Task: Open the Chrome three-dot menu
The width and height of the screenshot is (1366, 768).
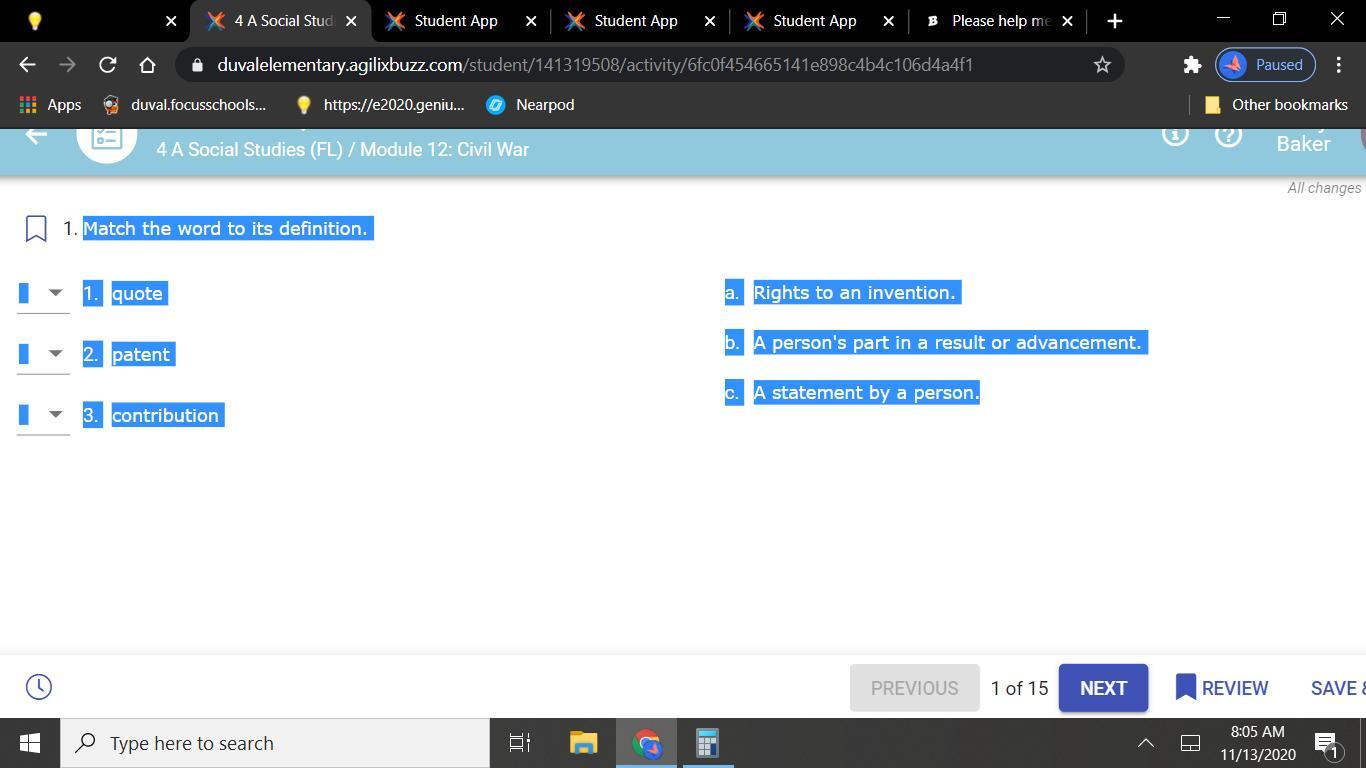Action: point(1339,65)
